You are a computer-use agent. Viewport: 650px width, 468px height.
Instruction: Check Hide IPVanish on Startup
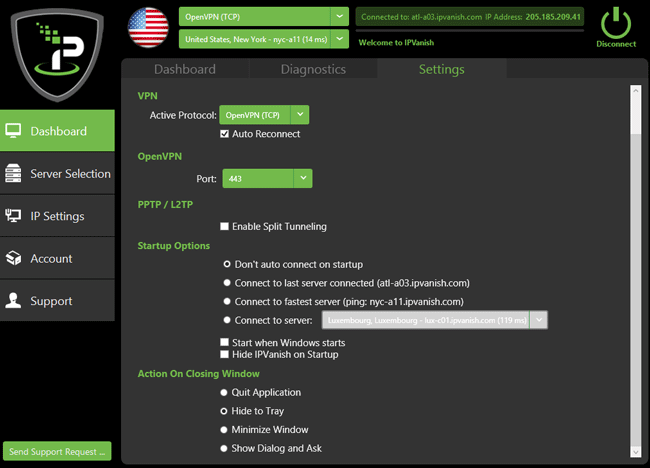(x=224, y=354)
